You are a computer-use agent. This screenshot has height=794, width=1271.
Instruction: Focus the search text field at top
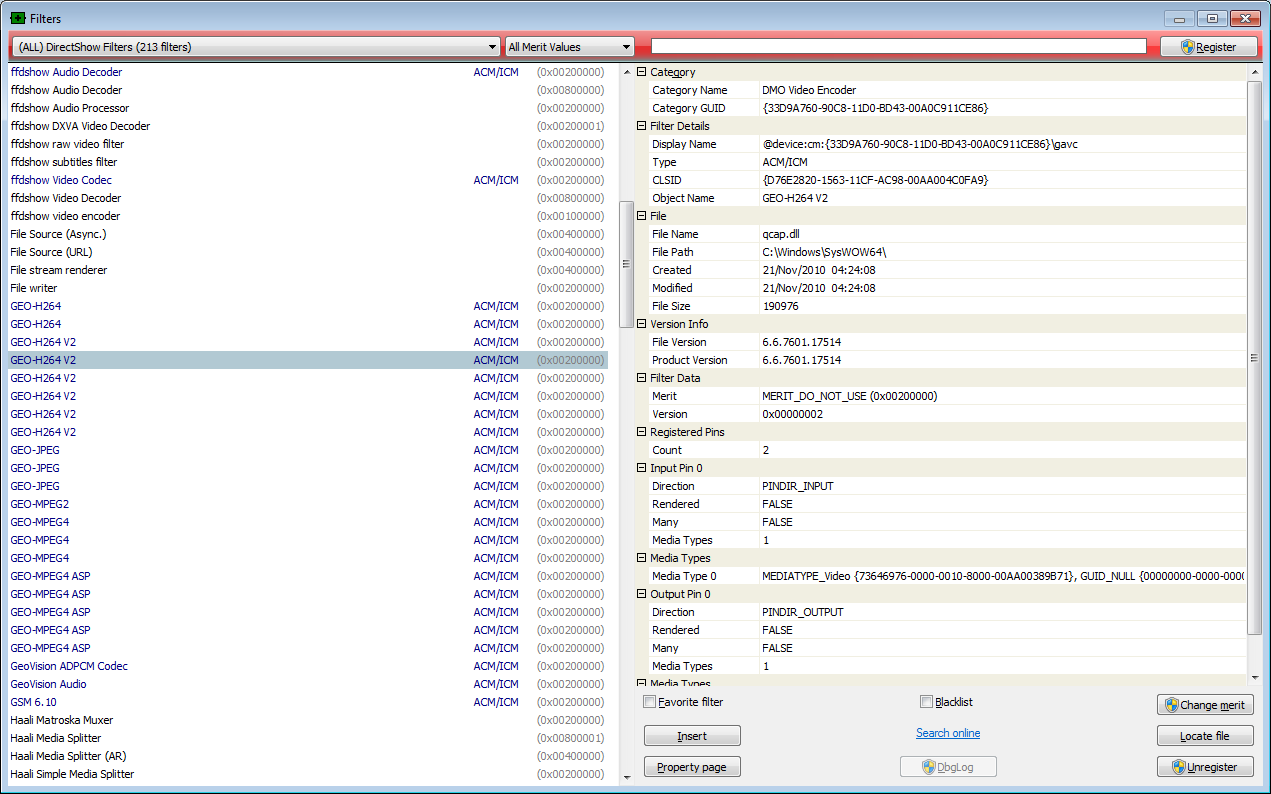(898, 46)
